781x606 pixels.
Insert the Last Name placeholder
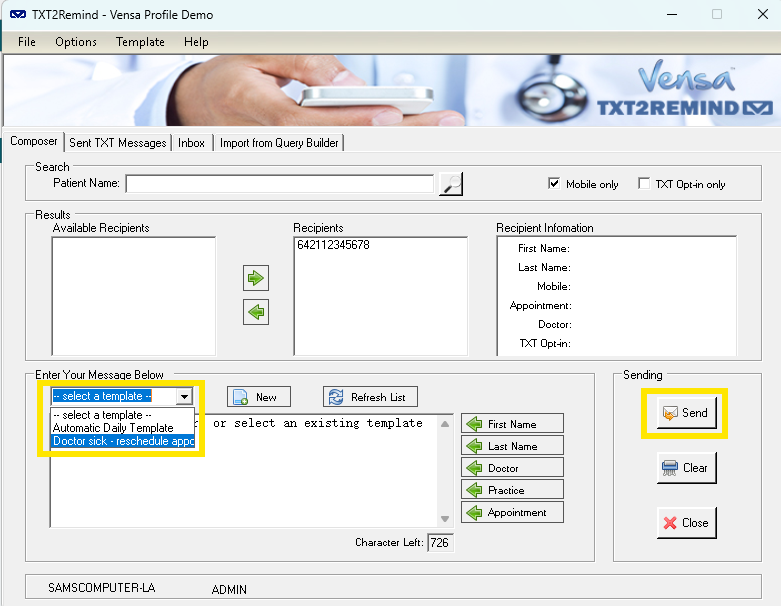513,446
